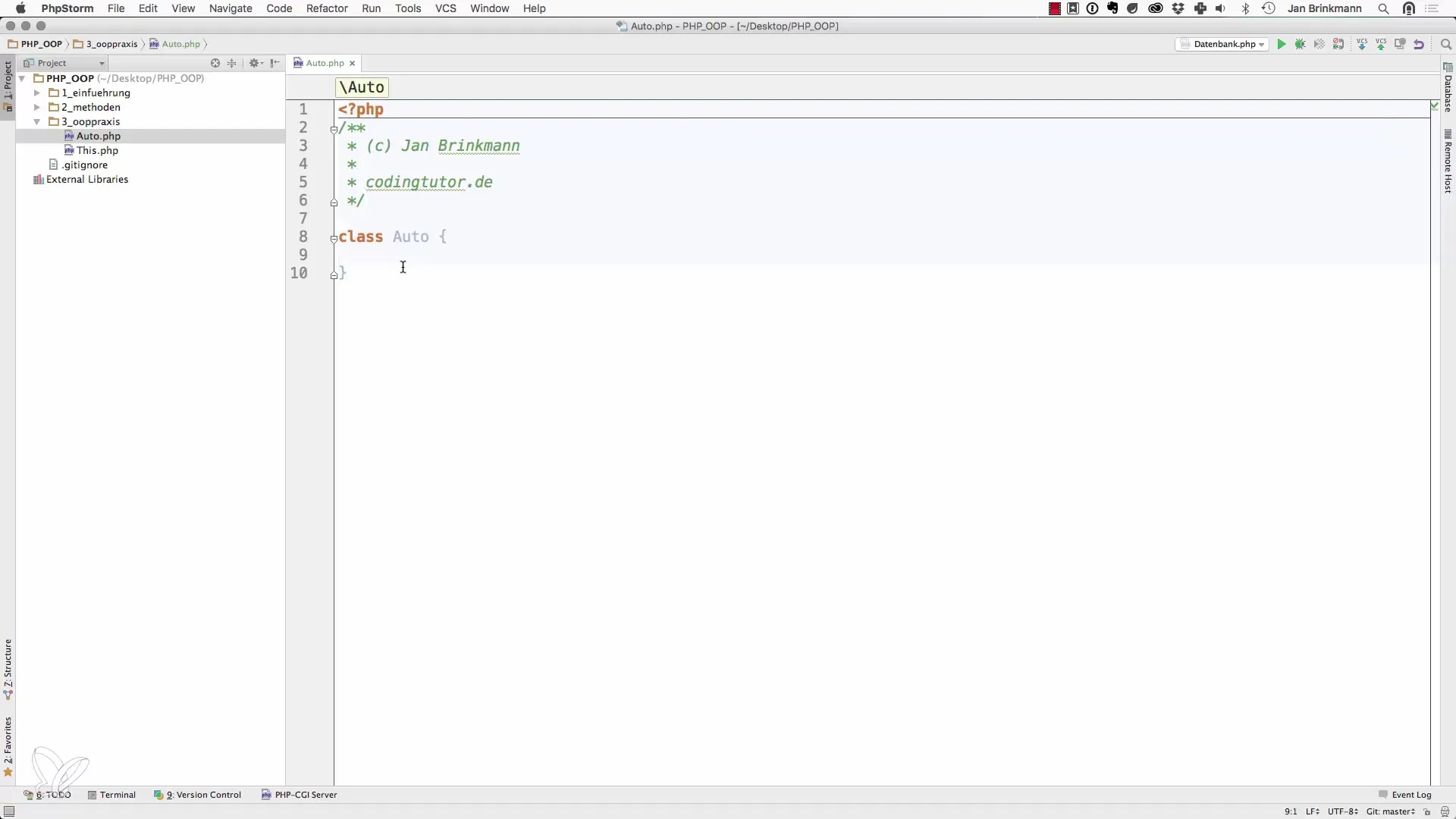1456x819 pixels.
Task: Fold the doc comment at line 2
Action: coord(334,130)
